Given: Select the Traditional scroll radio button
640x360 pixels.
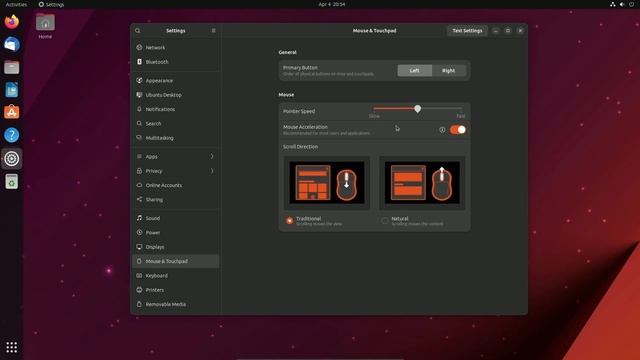Looking at the screenshot, I should [x=289, y=220].
